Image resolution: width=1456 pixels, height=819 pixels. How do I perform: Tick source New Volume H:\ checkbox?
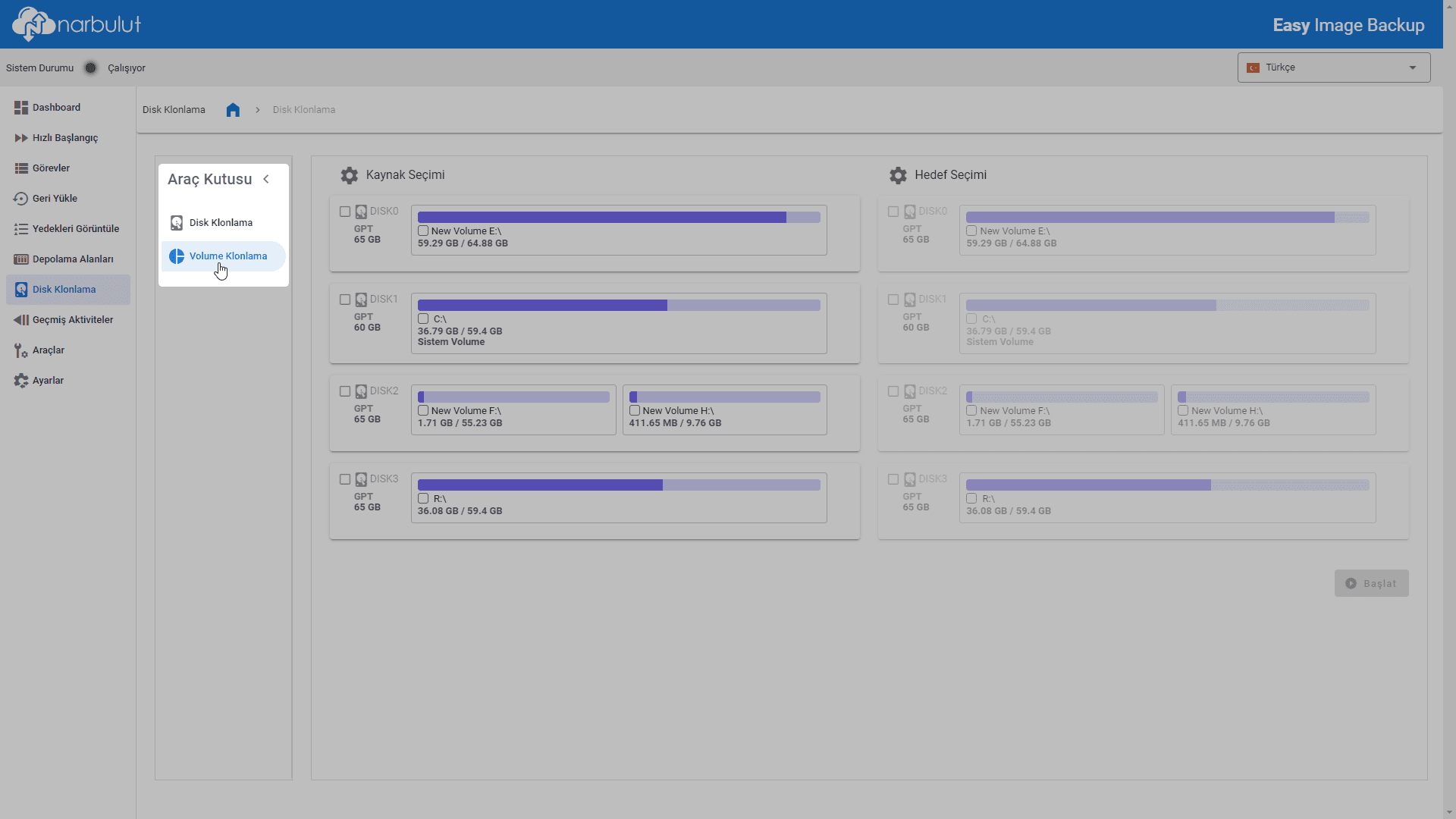pyautogui.click(x=635, y=411)
